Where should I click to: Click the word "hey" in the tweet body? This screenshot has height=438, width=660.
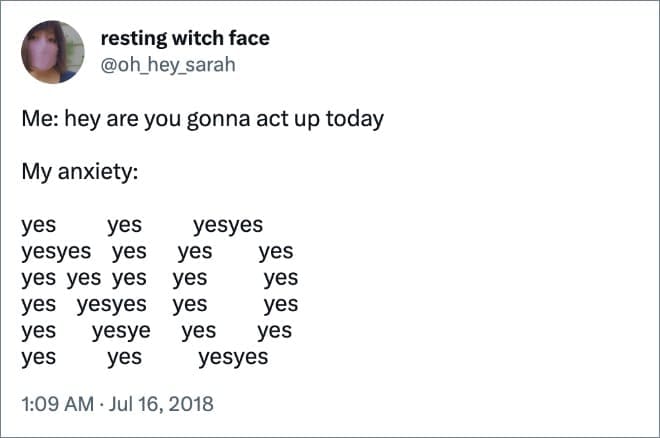85,119
